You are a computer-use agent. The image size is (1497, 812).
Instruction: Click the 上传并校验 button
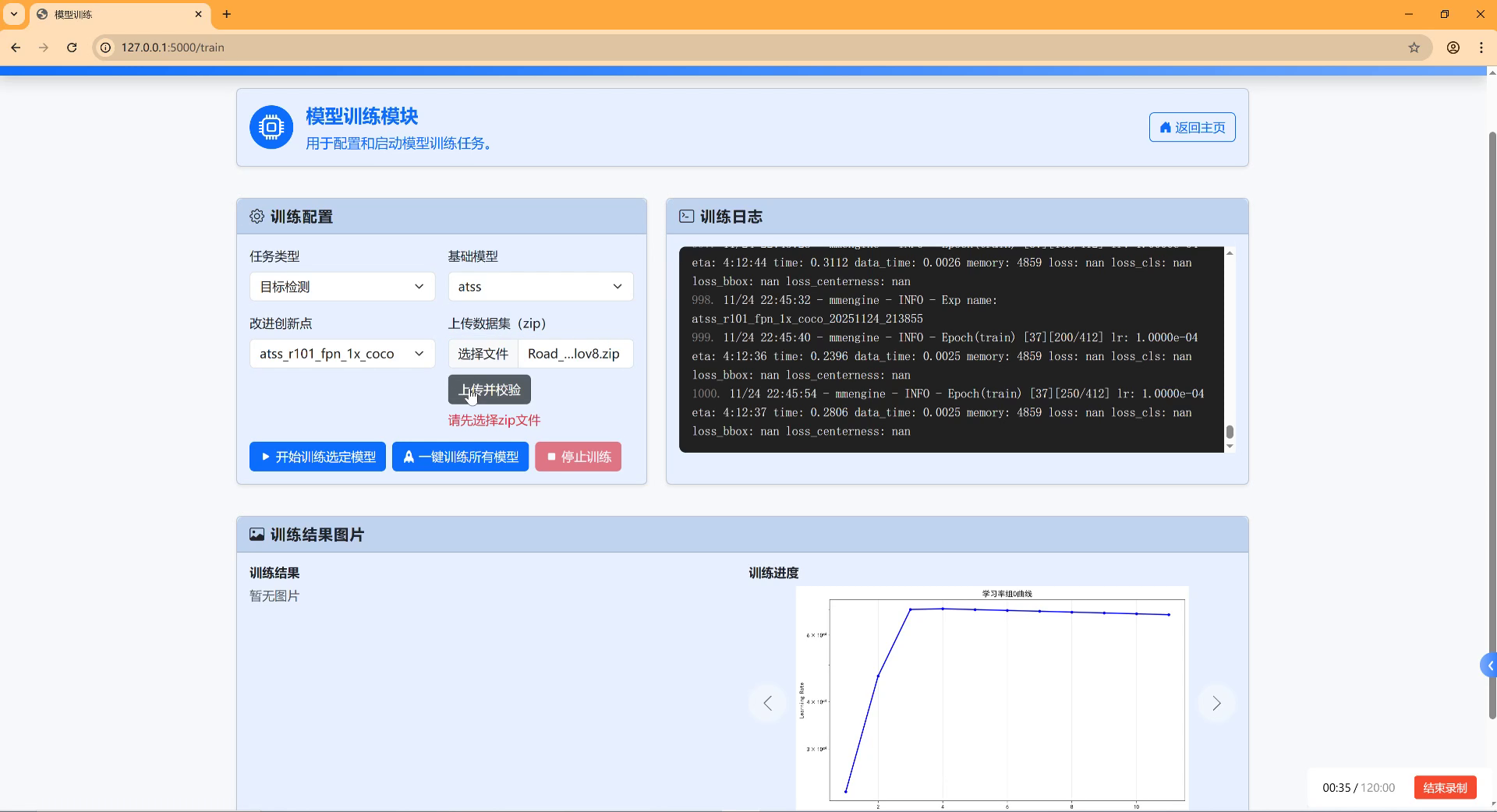(490, 390)
